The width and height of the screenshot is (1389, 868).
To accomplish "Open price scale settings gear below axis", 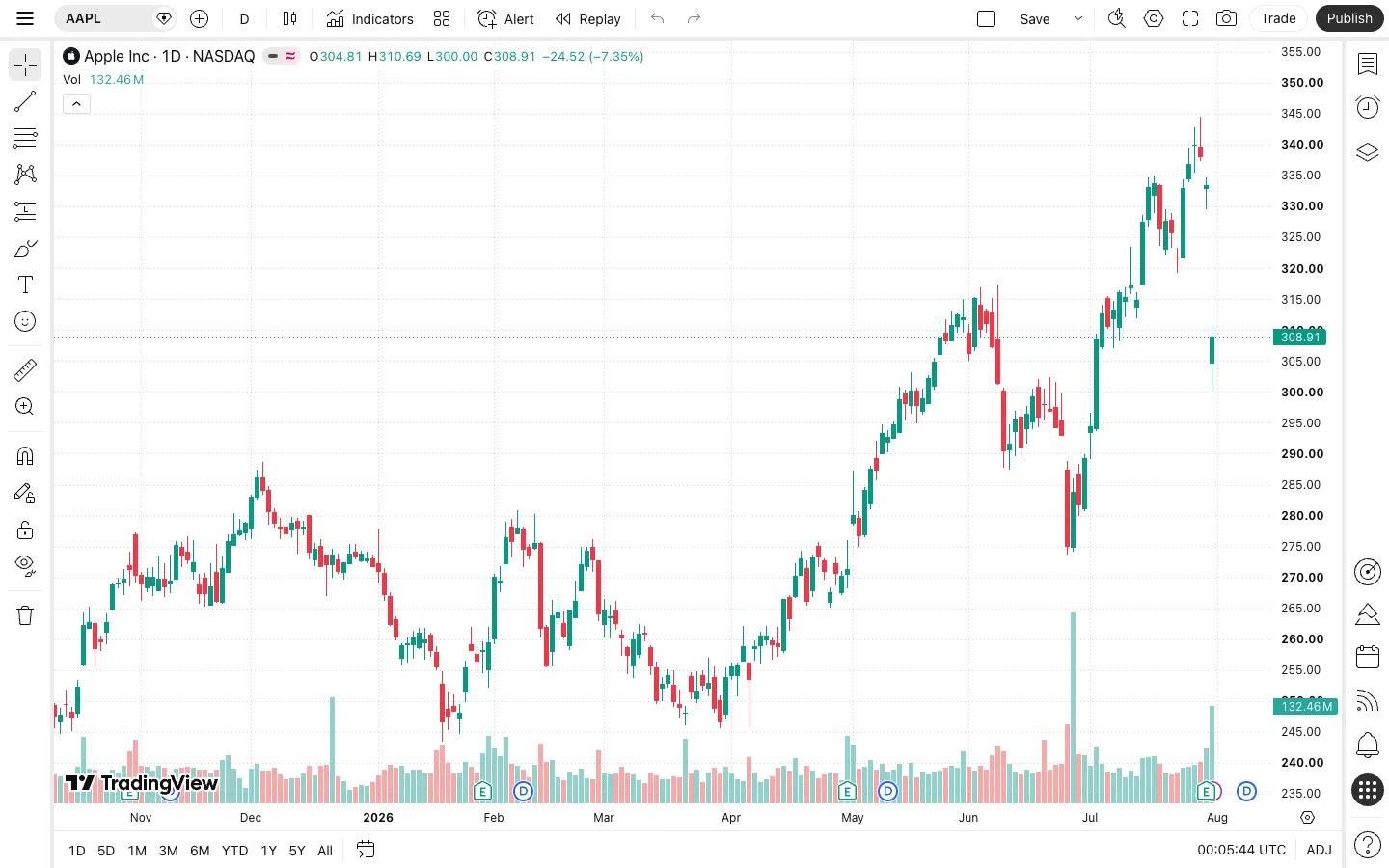I will pyautogui.click(x=1307, y=817).
